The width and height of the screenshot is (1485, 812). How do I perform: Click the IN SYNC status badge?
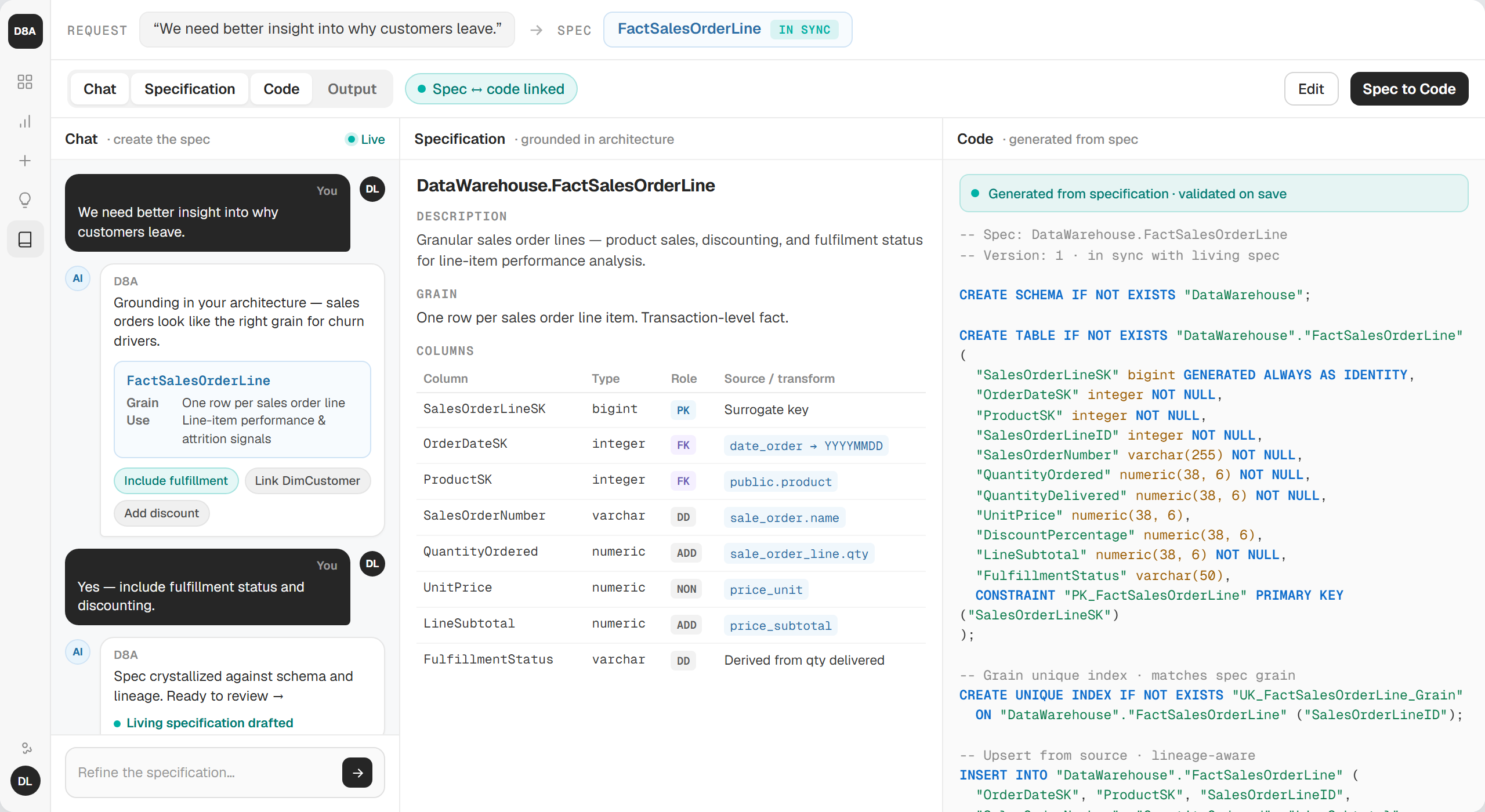804,30
